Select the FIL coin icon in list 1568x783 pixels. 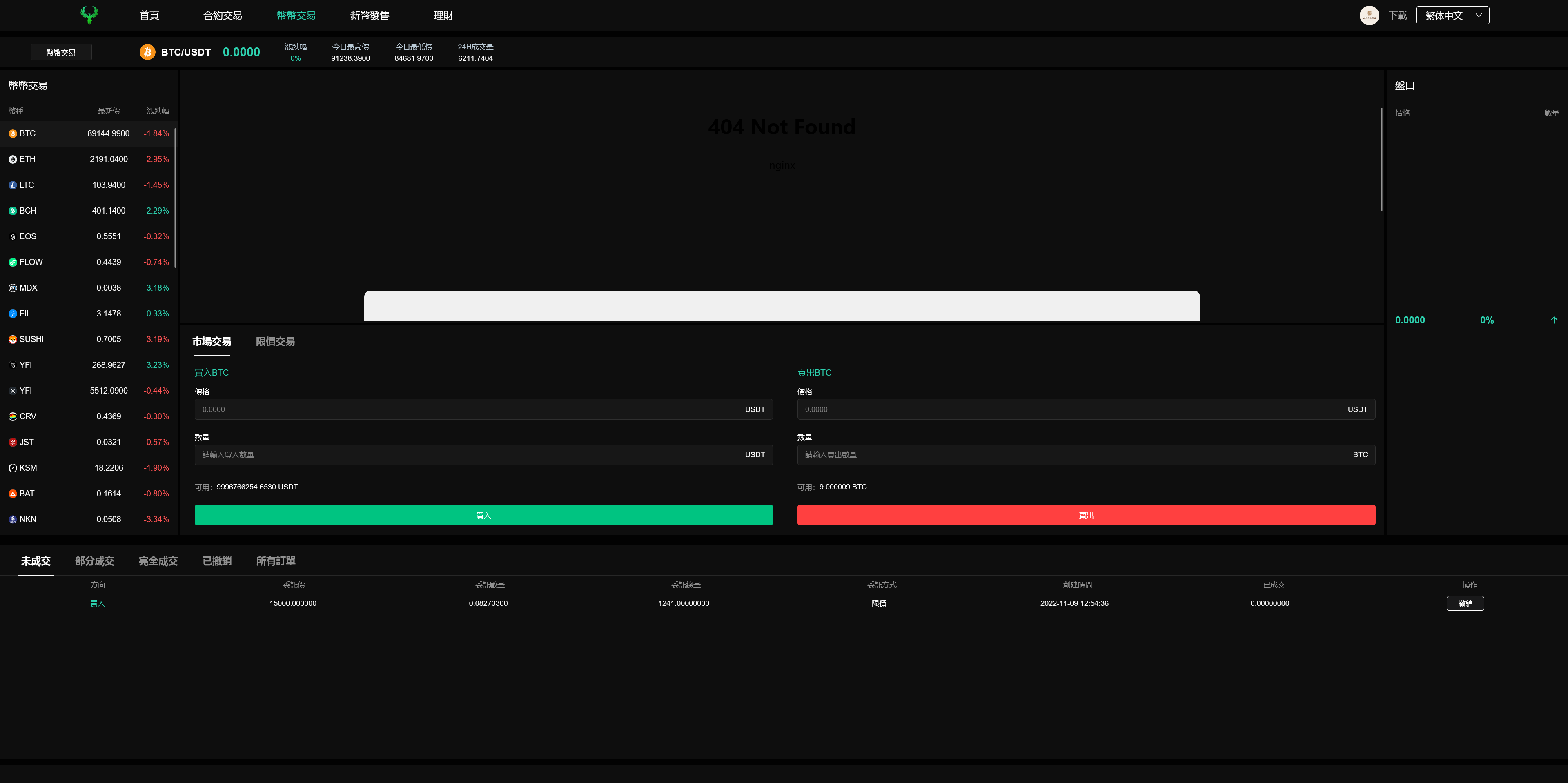13,314
